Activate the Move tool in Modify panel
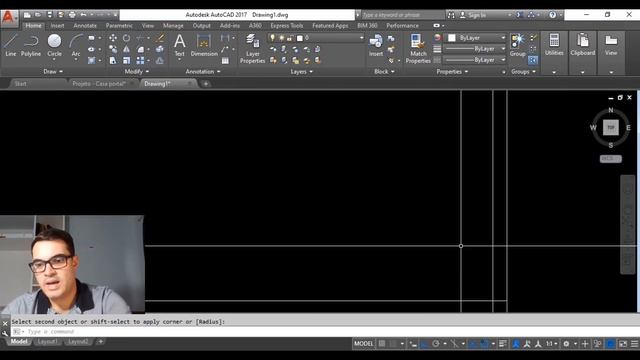 point(113,38)
